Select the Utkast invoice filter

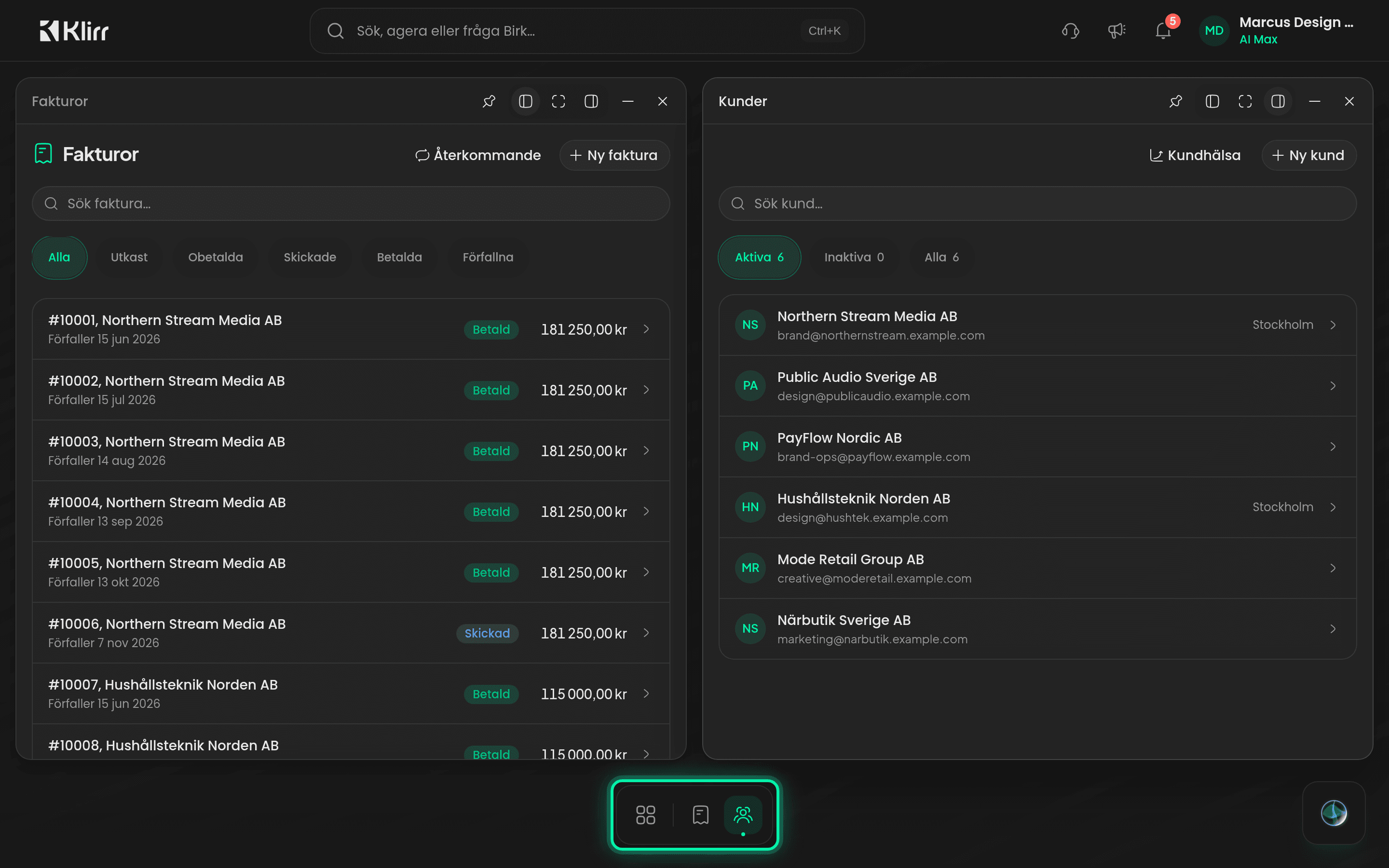click(129, 257)
